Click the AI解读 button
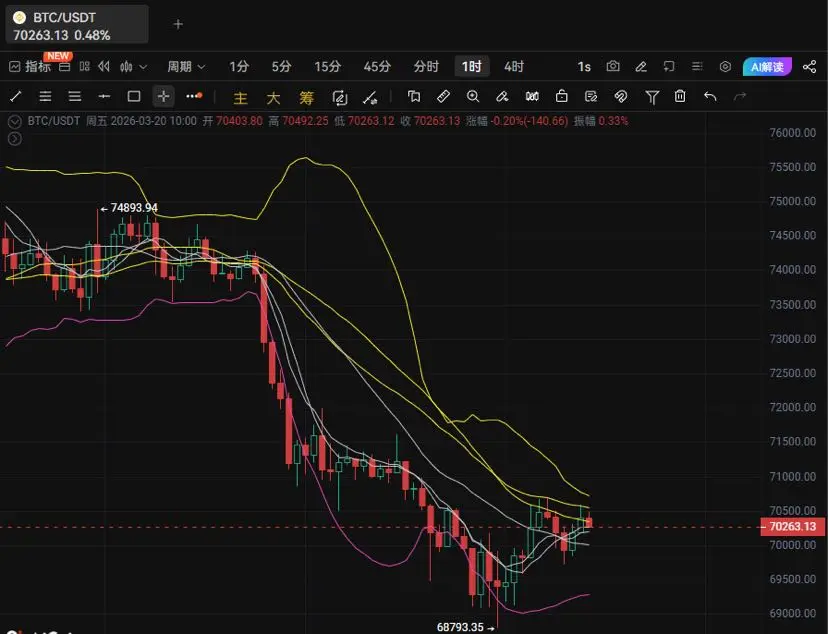The height and width of the screenshot is (634, 828). [767, 67]
